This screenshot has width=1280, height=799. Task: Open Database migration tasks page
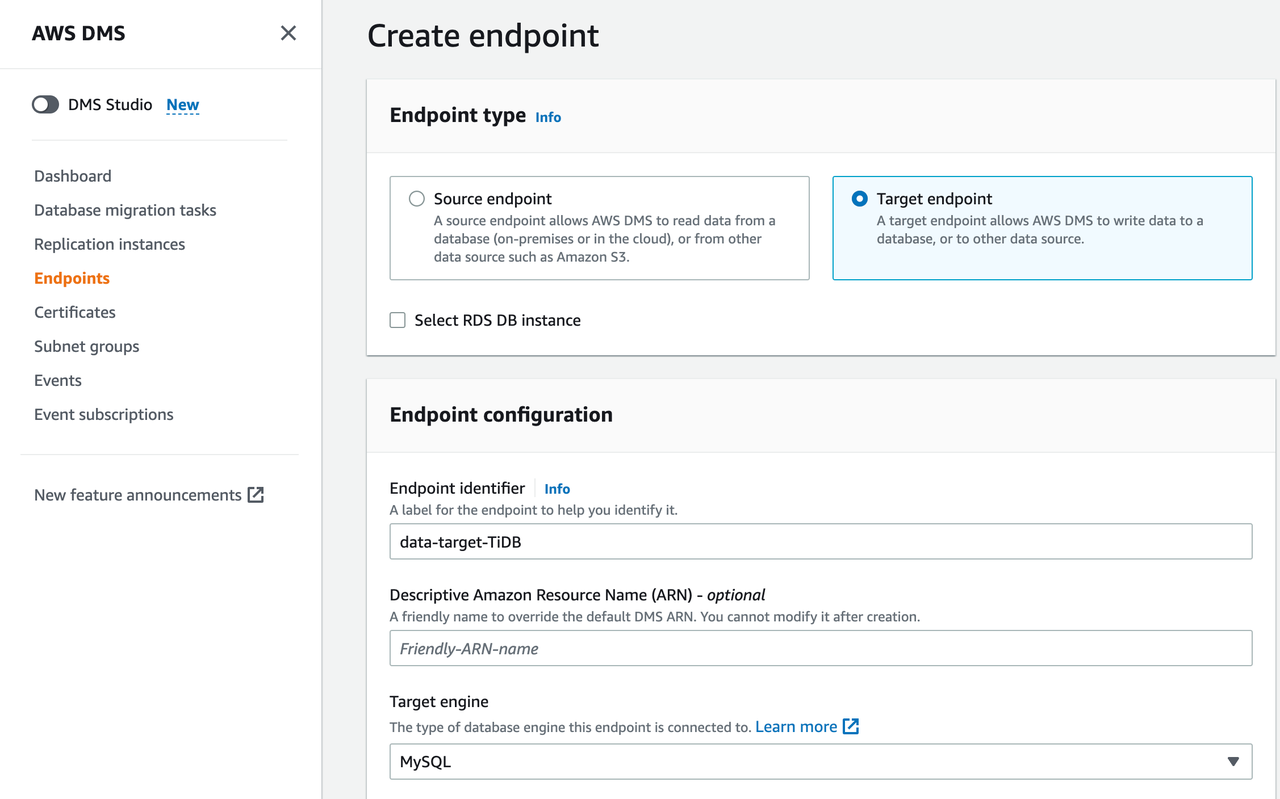(125, 210)
